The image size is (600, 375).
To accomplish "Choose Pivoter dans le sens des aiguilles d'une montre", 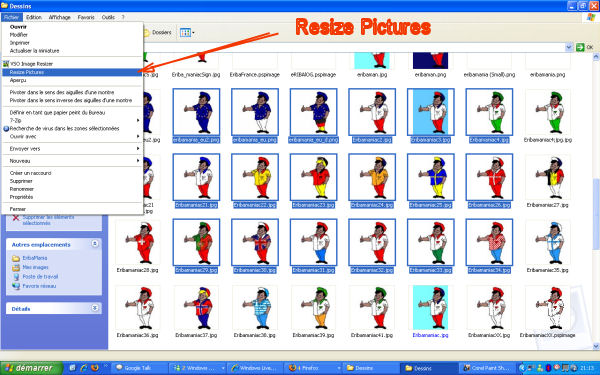I will (72, 93).
